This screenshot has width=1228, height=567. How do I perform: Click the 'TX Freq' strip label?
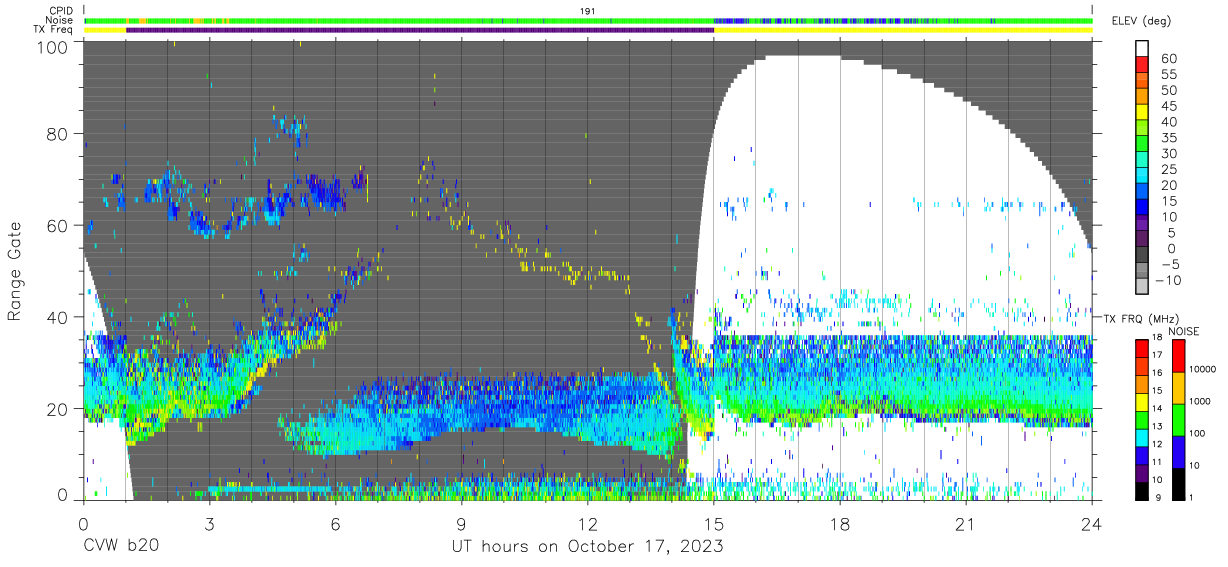pyautogui.click(x=54, y=30)
